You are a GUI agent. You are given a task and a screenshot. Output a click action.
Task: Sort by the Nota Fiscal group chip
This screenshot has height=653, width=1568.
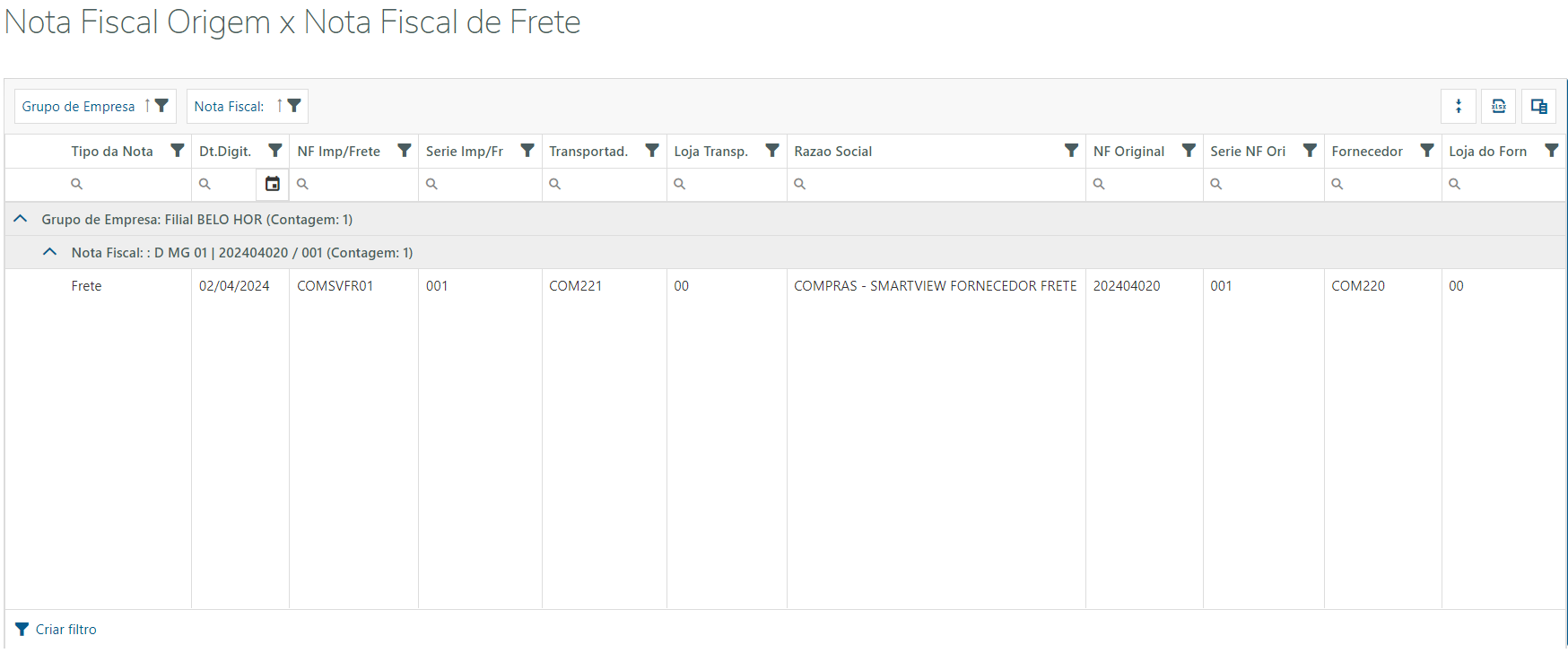click(230, 106)
